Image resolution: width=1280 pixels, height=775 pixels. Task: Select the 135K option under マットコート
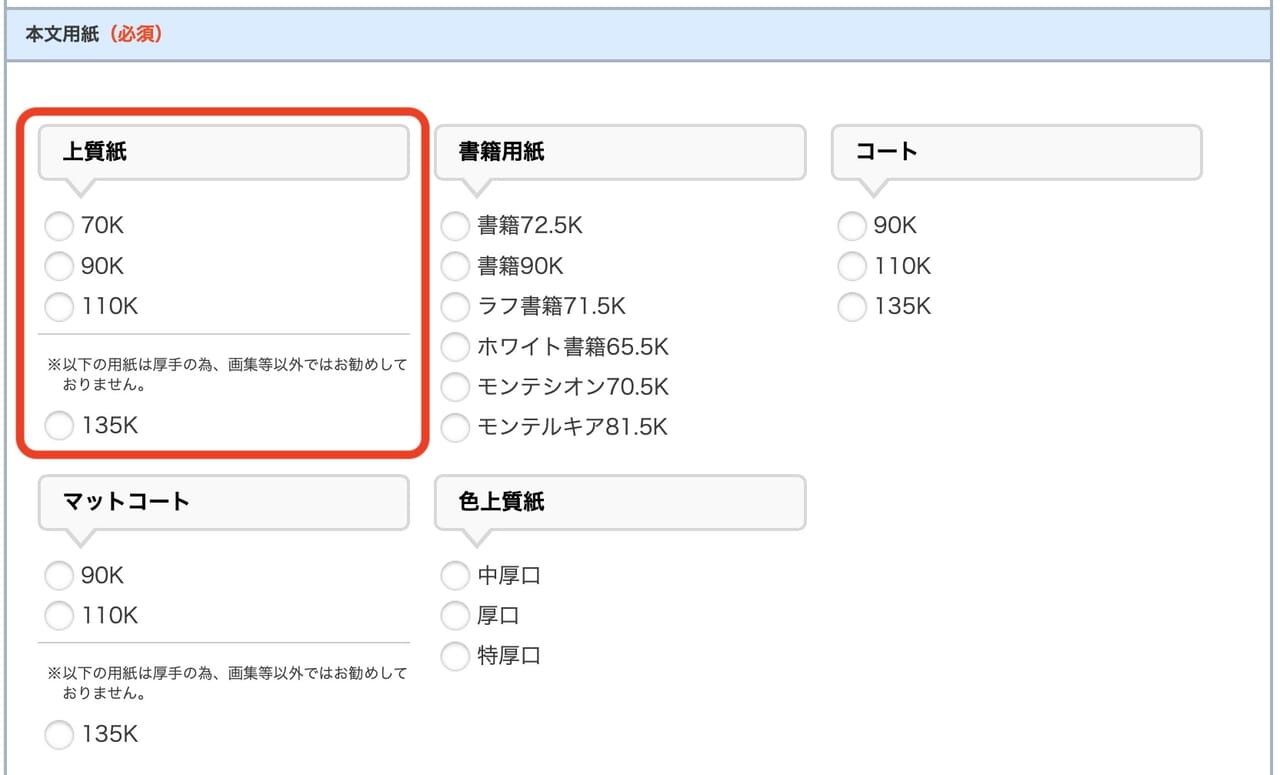pos(59,735)
